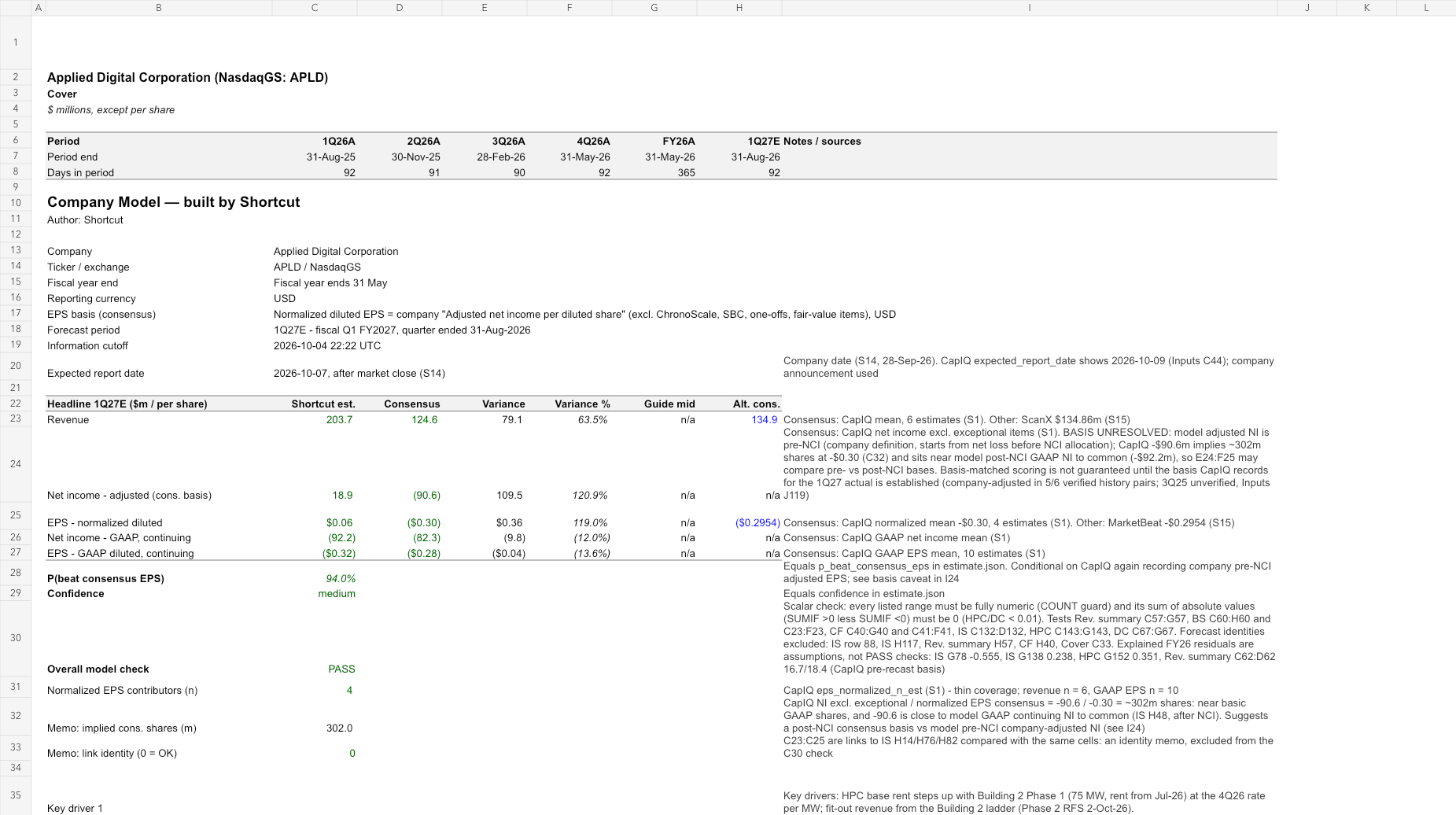
Task: Select row 30 header
Action: (16, 637)
